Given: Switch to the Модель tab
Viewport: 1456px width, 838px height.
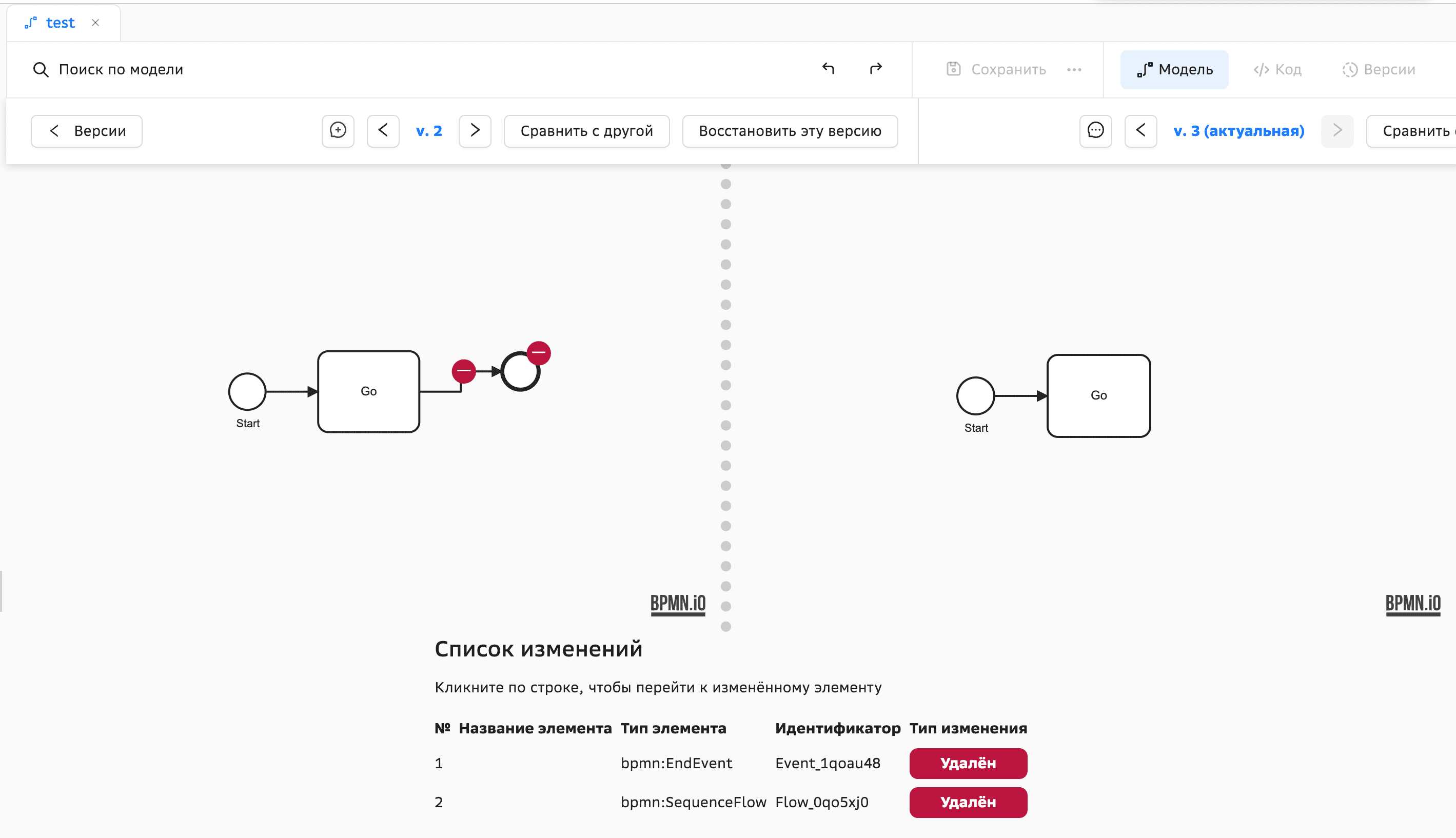Looking at the screenshot, I should [1174, 70].
